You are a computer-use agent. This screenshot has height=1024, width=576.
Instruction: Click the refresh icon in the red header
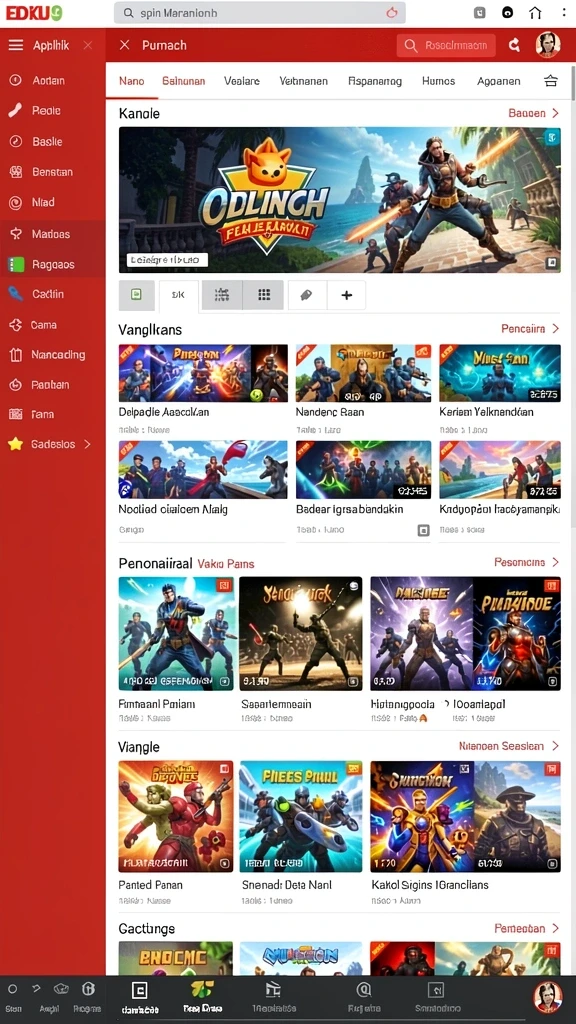[x=515, y=45]
